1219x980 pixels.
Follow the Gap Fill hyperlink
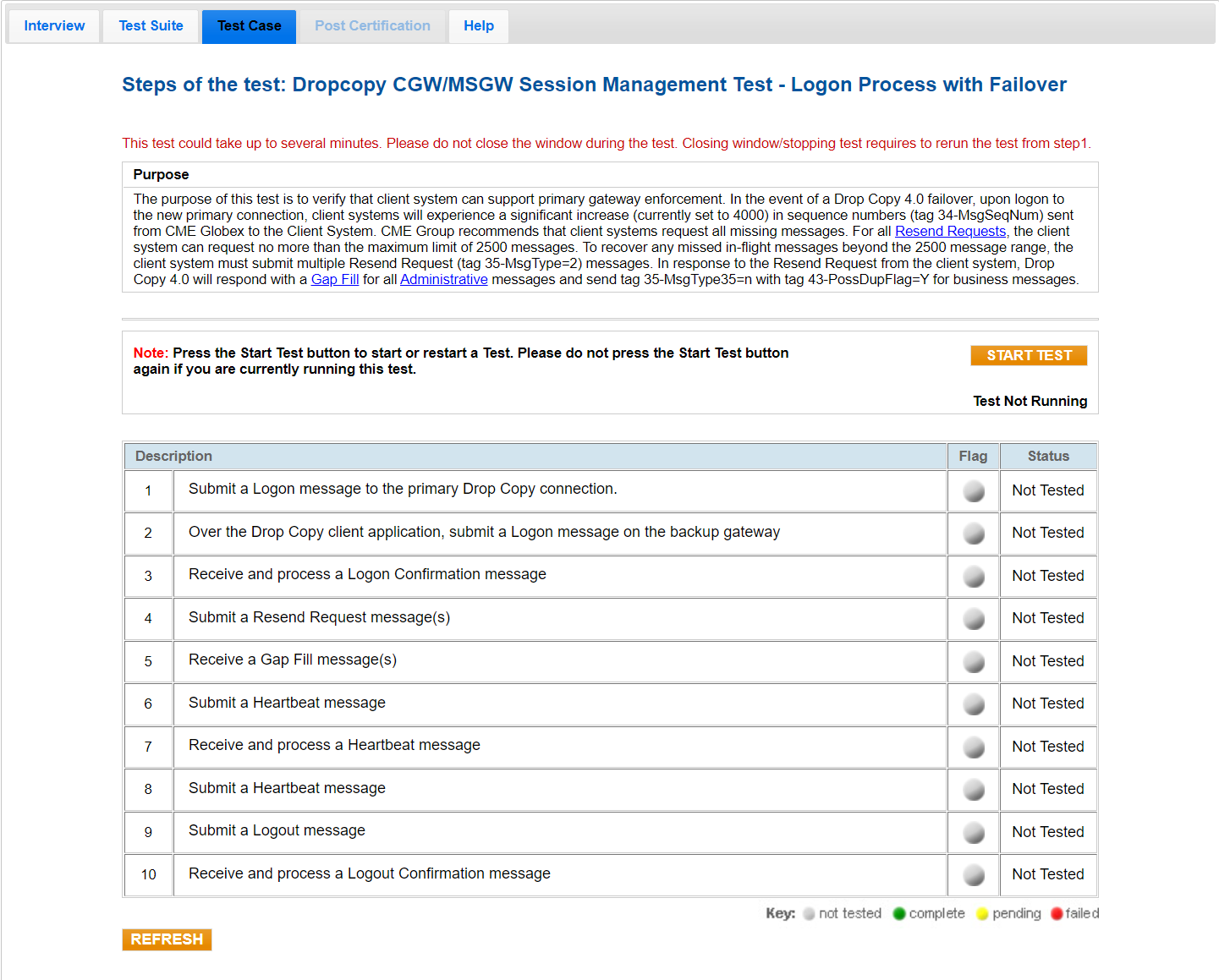335,280
